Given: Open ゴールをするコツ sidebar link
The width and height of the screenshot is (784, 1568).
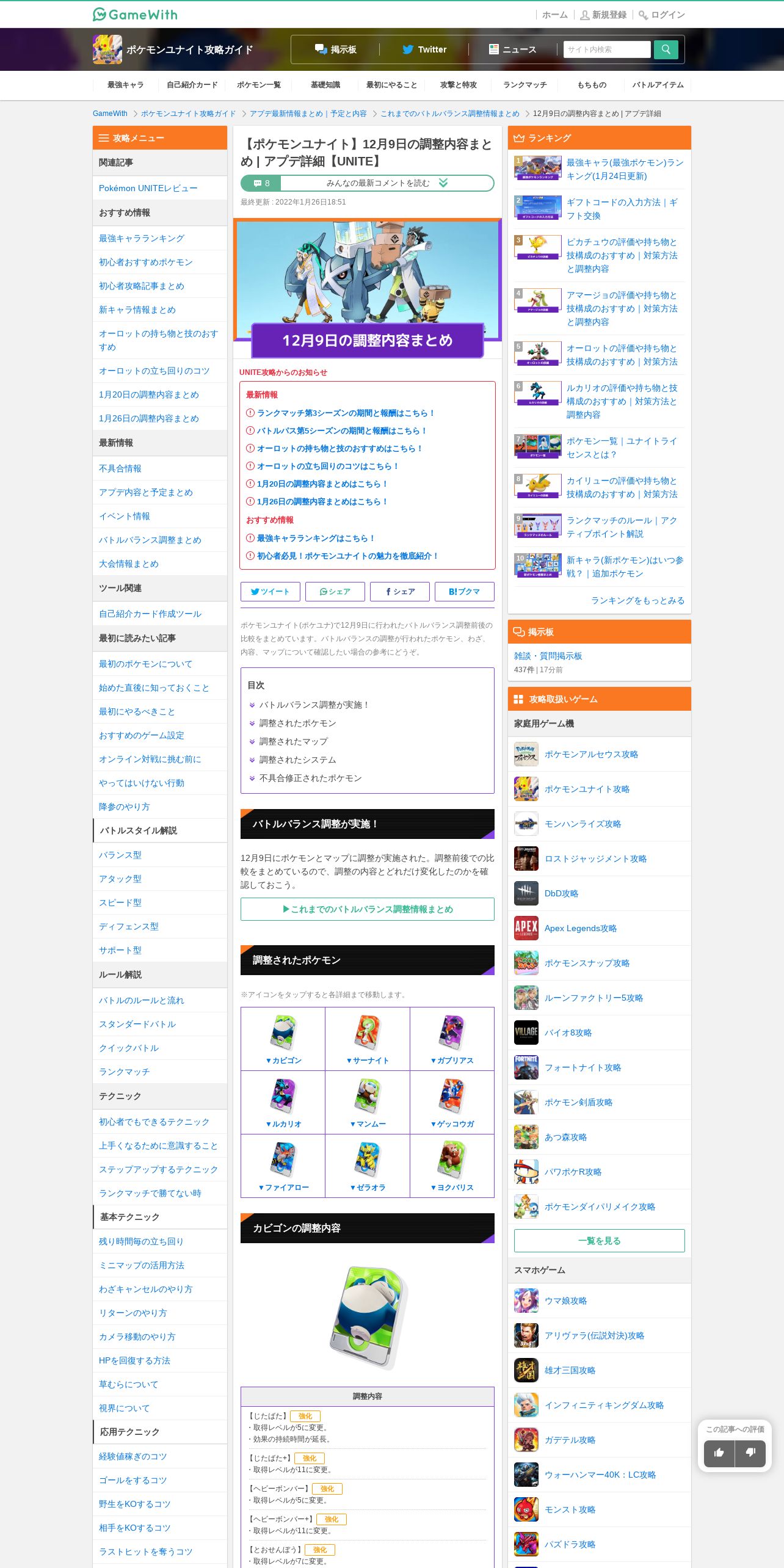Looking at the screenshot, I should tap(160, 1480).
